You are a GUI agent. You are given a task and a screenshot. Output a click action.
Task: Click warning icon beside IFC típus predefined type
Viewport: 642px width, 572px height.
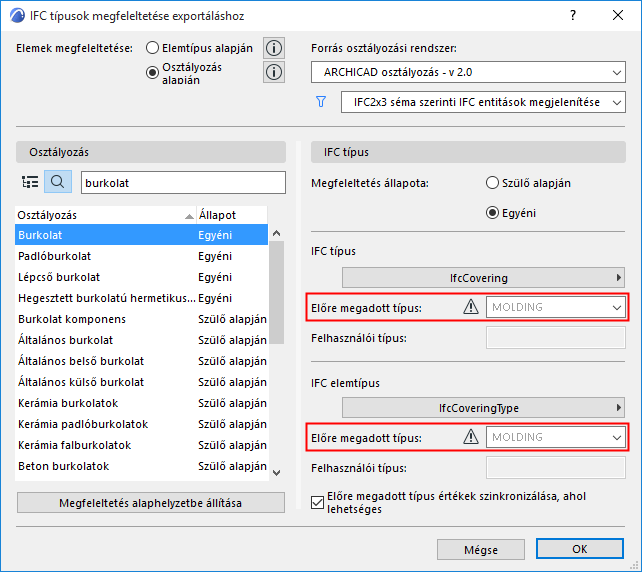pos(471,307)
